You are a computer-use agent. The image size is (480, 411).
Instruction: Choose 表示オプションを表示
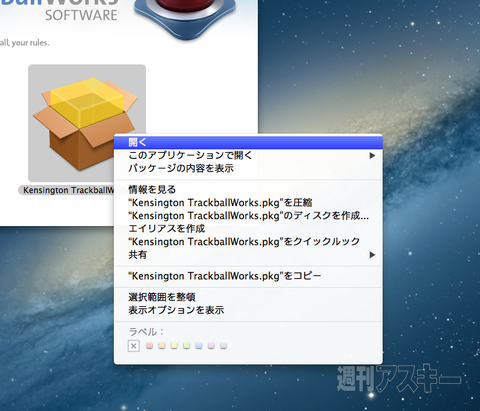click(x=248, y=310)
